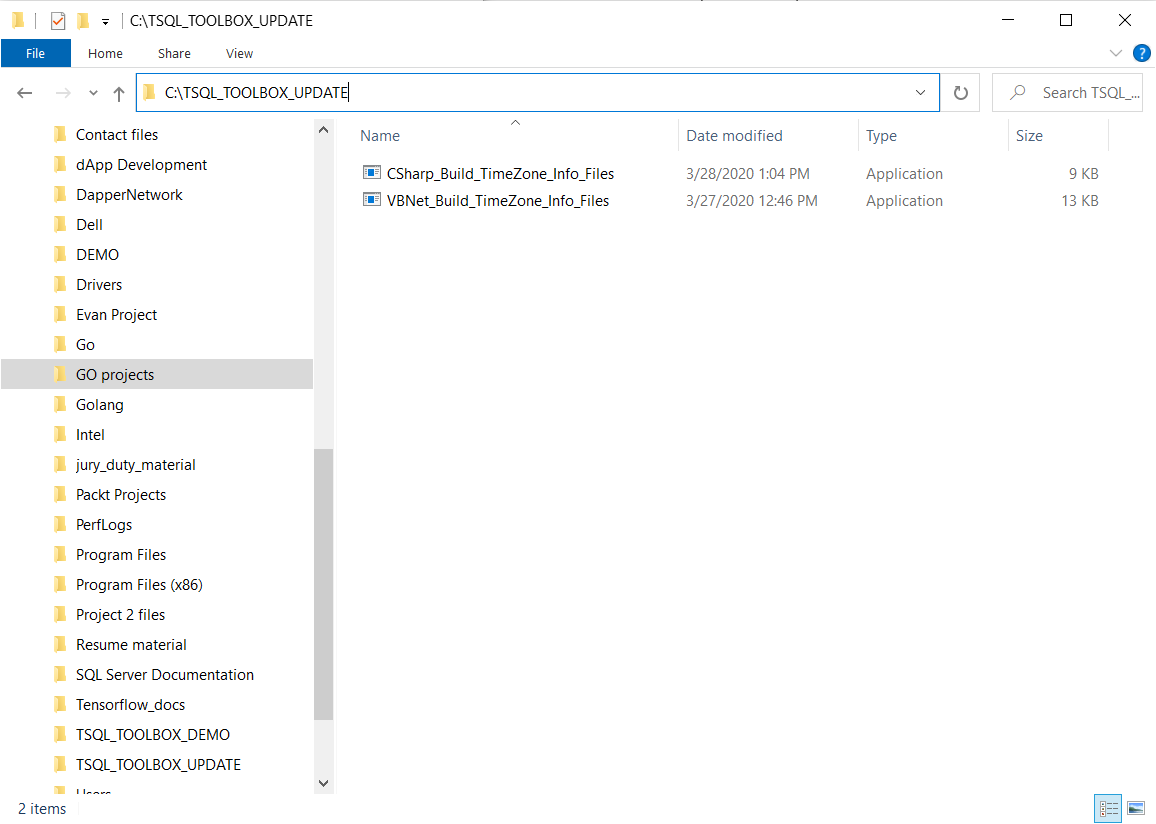Viewport: 1156px width, 824px height.
Task: Select the Drivers folder
Action: pyautogui.click(x=99, y=285)
